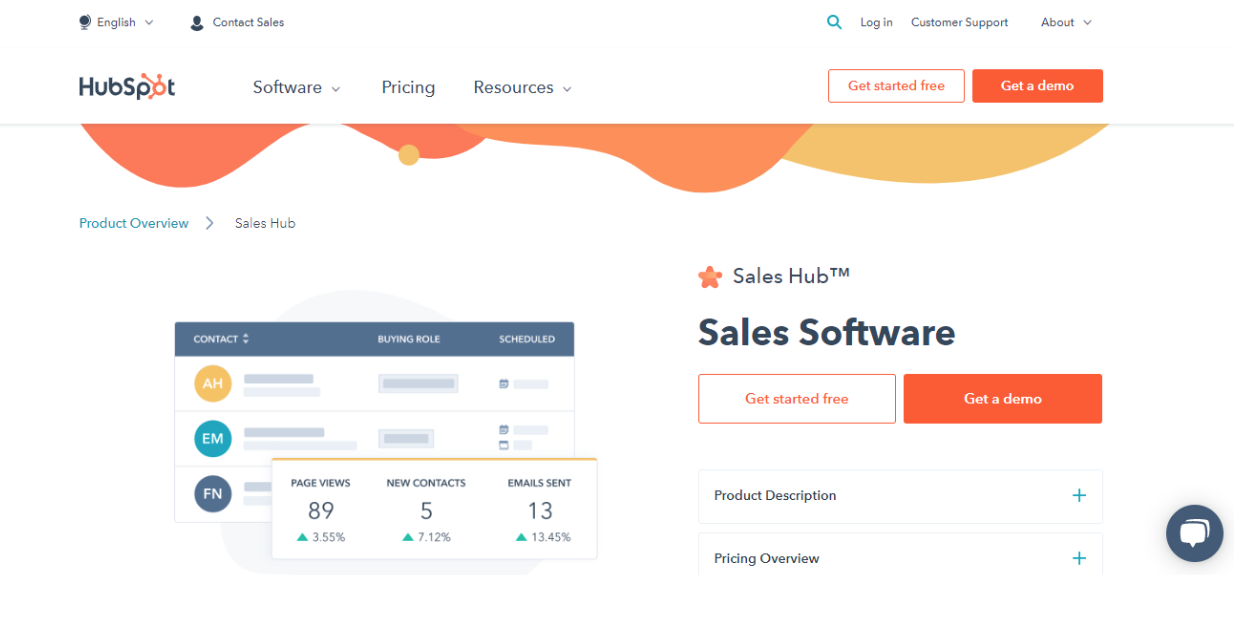Click Get started free below Sales Software

(797, 399)
